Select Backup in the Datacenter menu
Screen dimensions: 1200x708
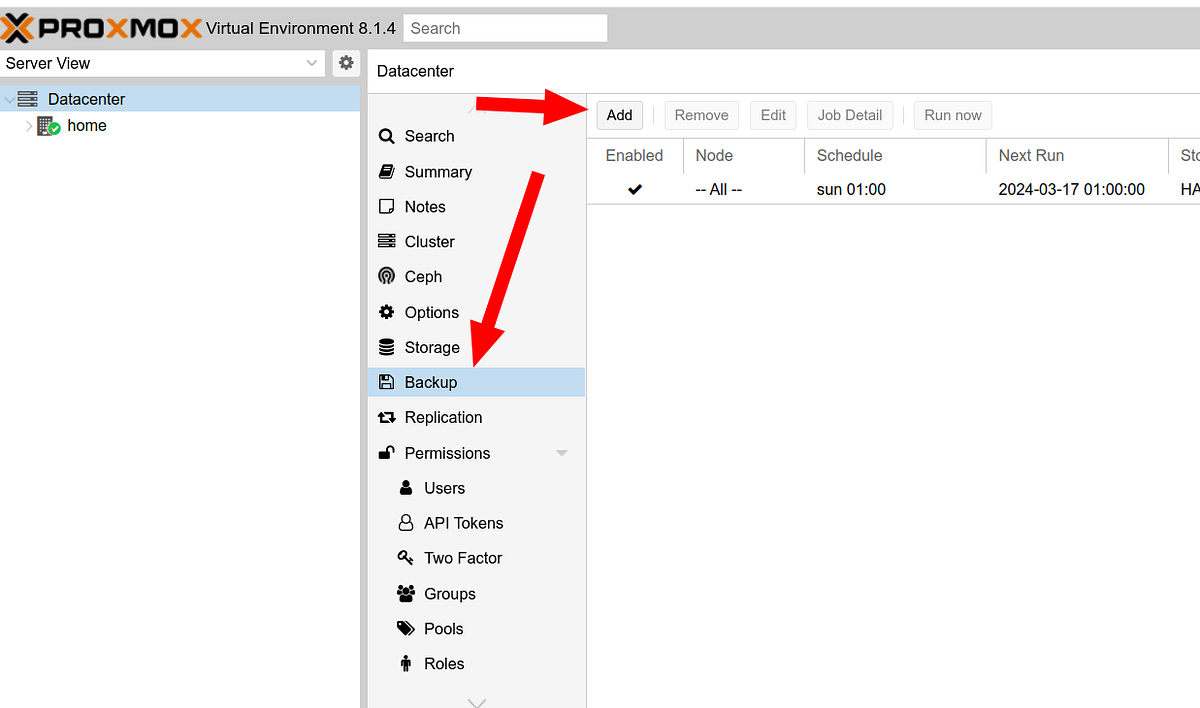pos(430,382)
